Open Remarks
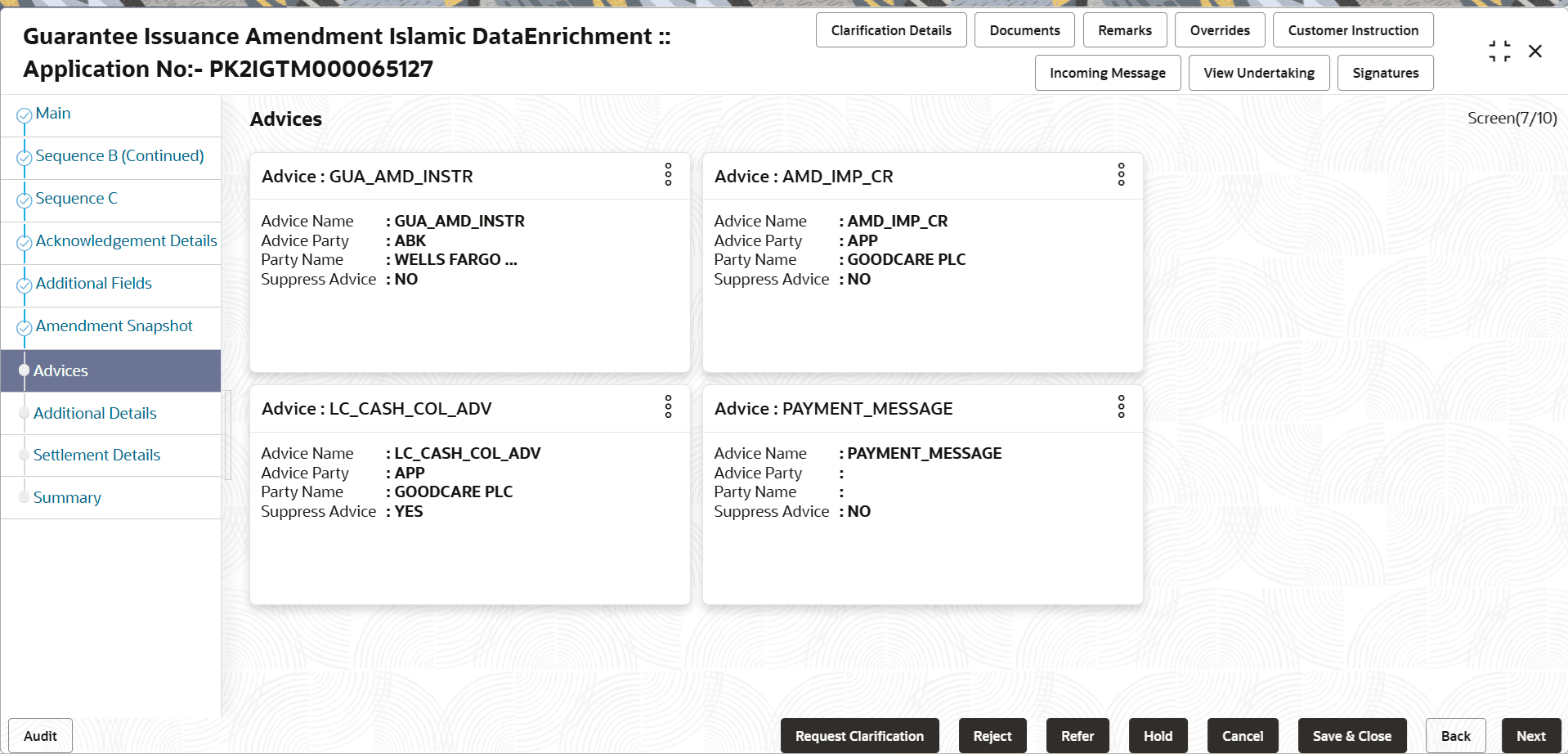 tap(1125, 30)
